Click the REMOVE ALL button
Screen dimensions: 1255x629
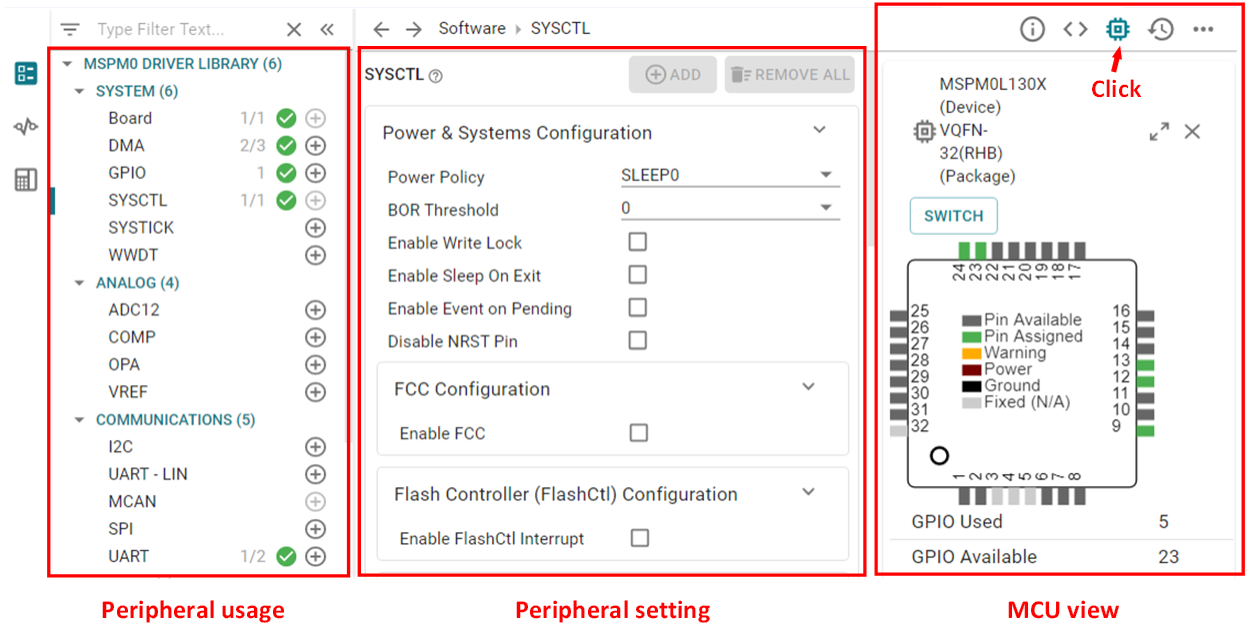(790, 75)
